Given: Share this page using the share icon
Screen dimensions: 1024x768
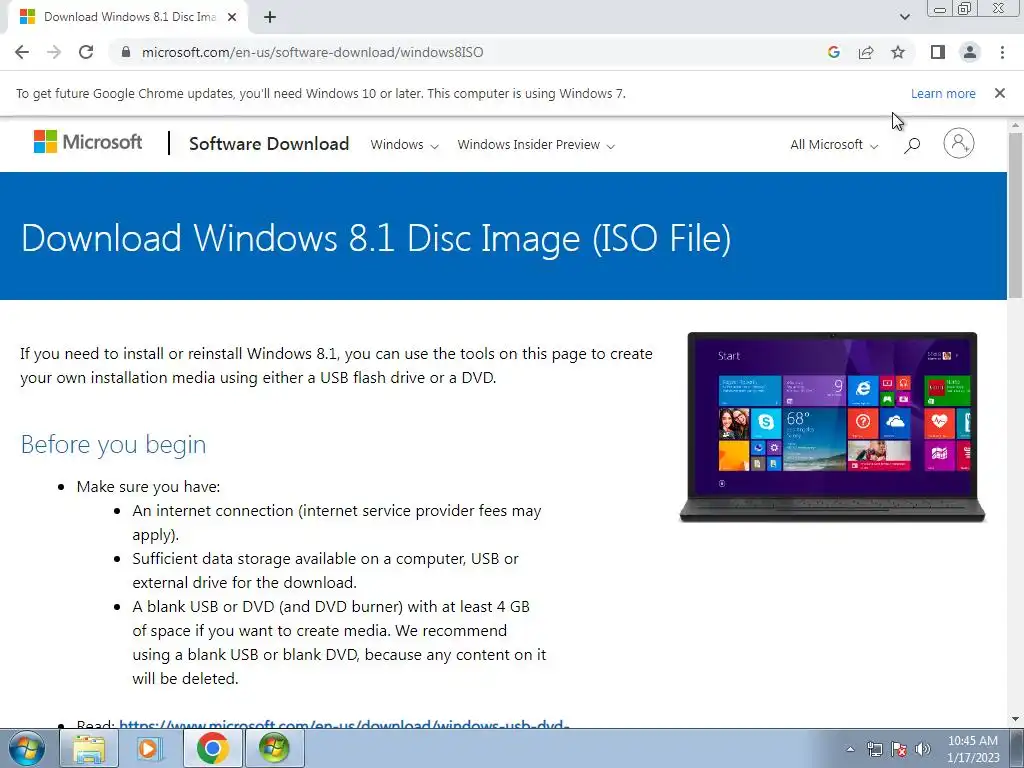Looking at the screenshot, I should click(x=866, y=52).
